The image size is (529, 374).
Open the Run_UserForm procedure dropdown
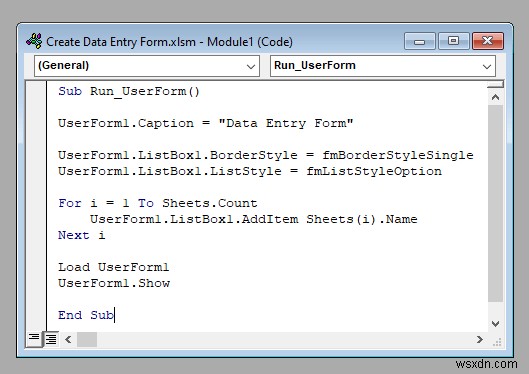383,66
